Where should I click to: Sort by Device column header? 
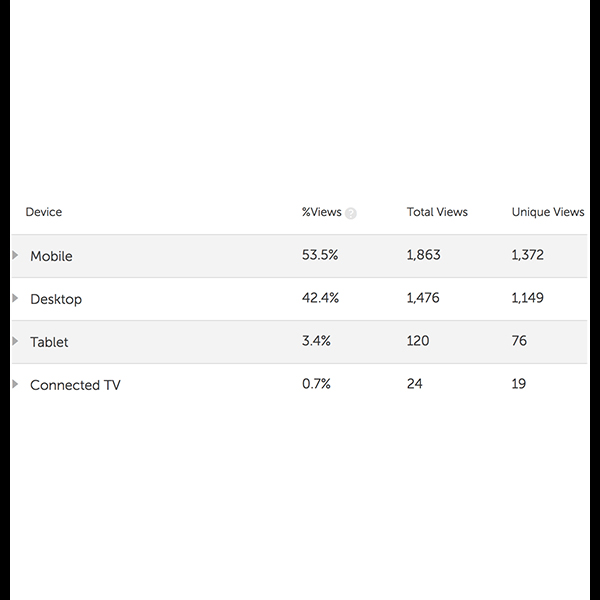(x=44, y=212)
